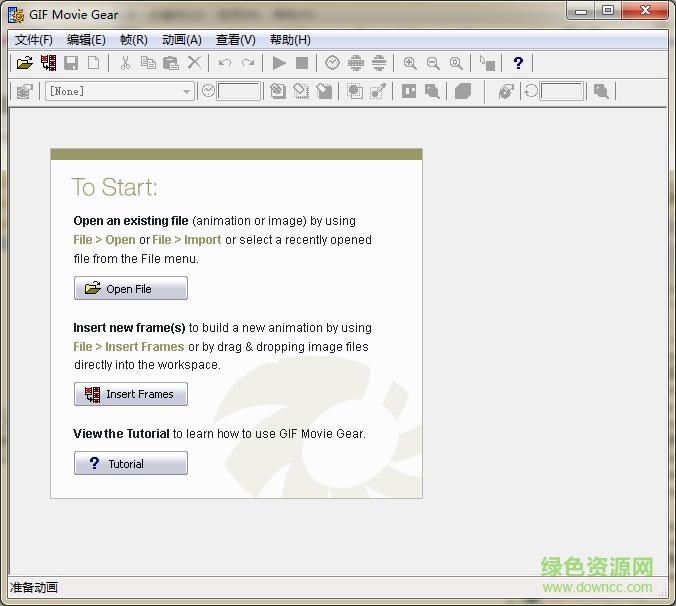Expand the [None] dropdown list
Screen dimensions: 676x606
(186, 91)
